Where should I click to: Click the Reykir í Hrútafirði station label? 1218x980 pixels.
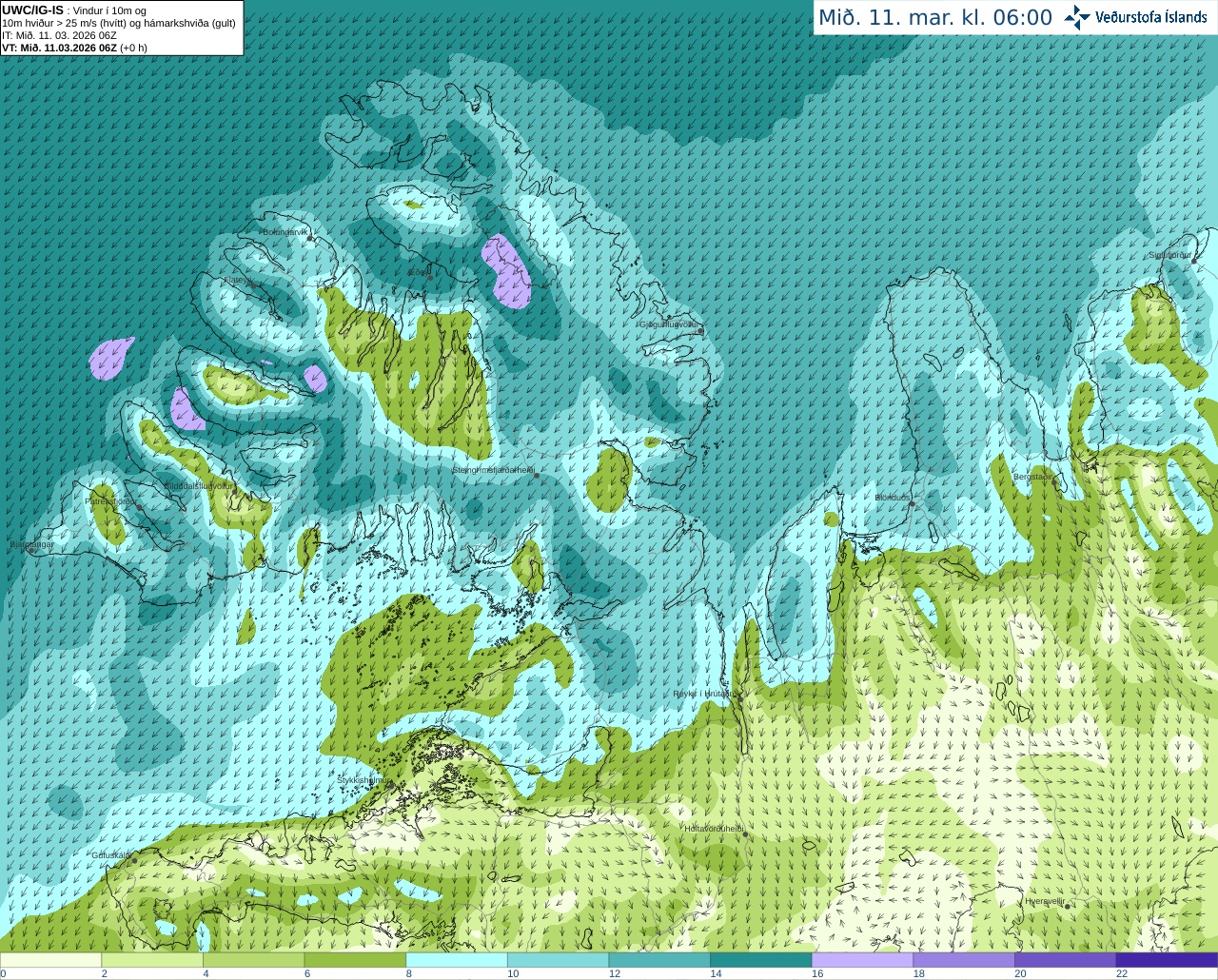point(705,695)
